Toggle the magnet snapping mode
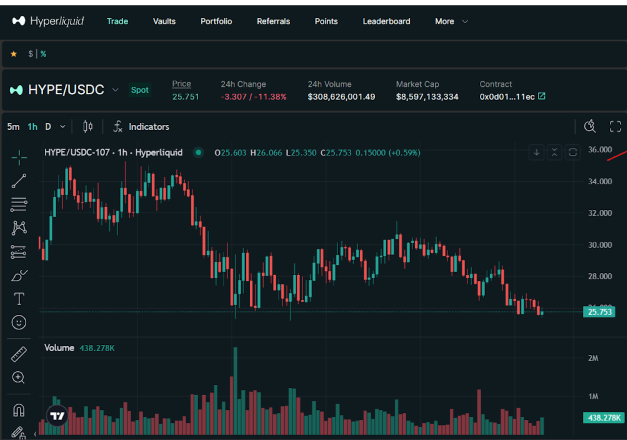This screenshot has width=627, height=440. 19,410
